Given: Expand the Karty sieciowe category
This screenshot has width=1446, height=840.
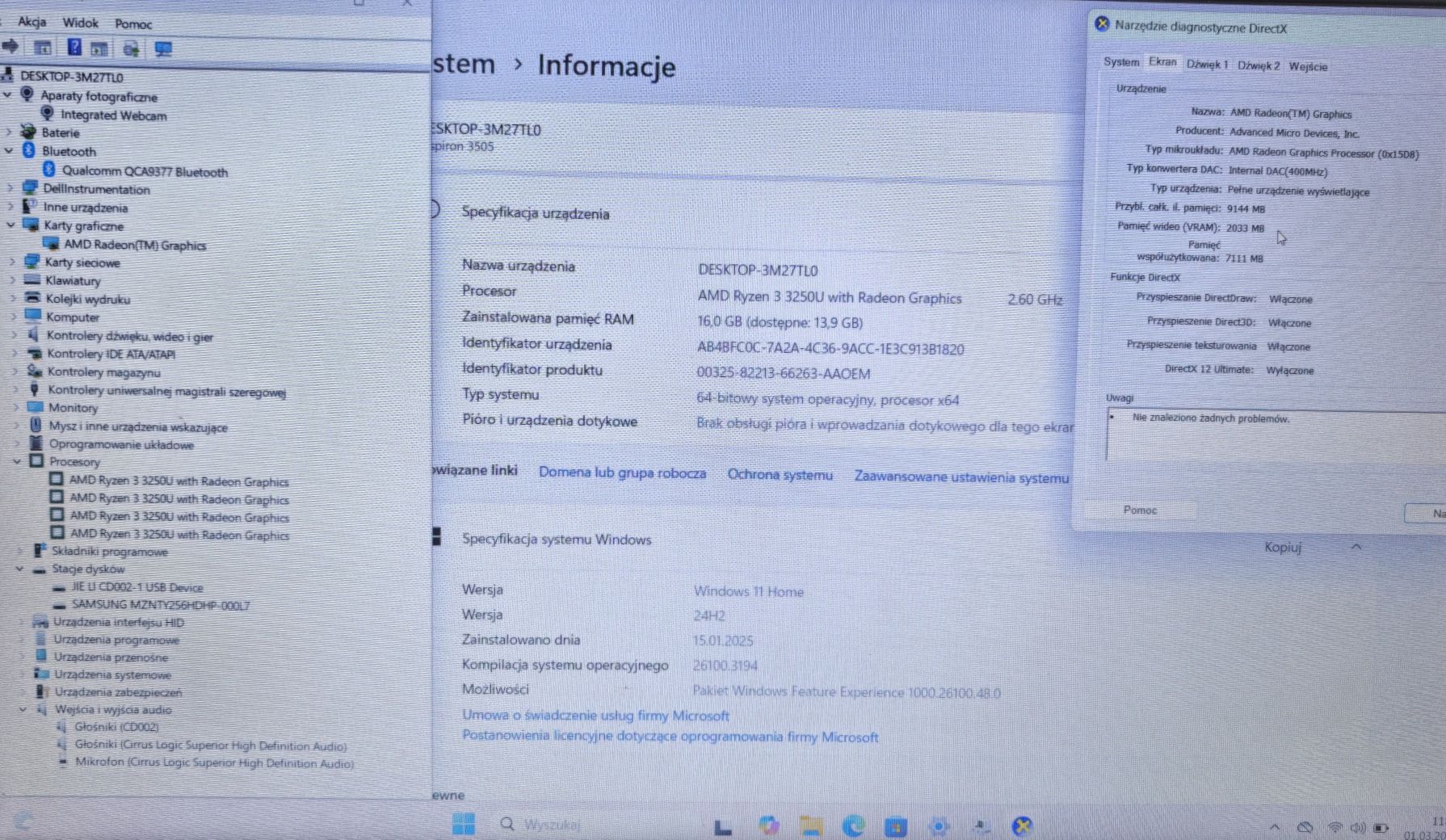Looking at the screenshot, I should coord(12,262).
